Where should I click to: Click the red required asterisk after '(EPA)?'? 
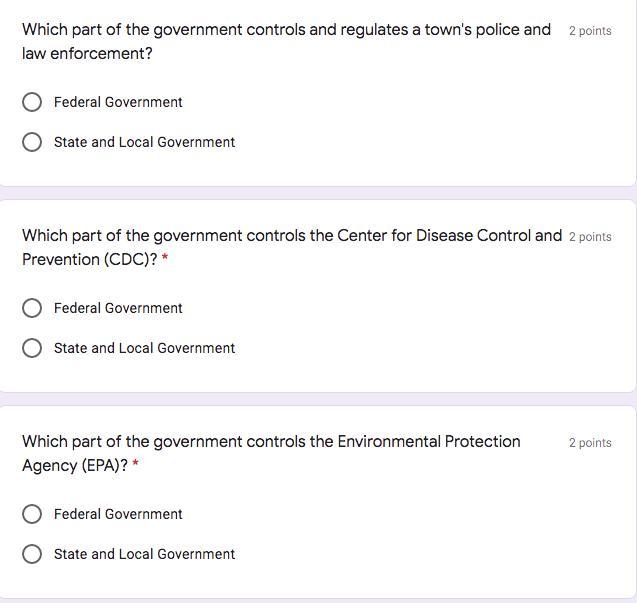[x=136, y=464]
